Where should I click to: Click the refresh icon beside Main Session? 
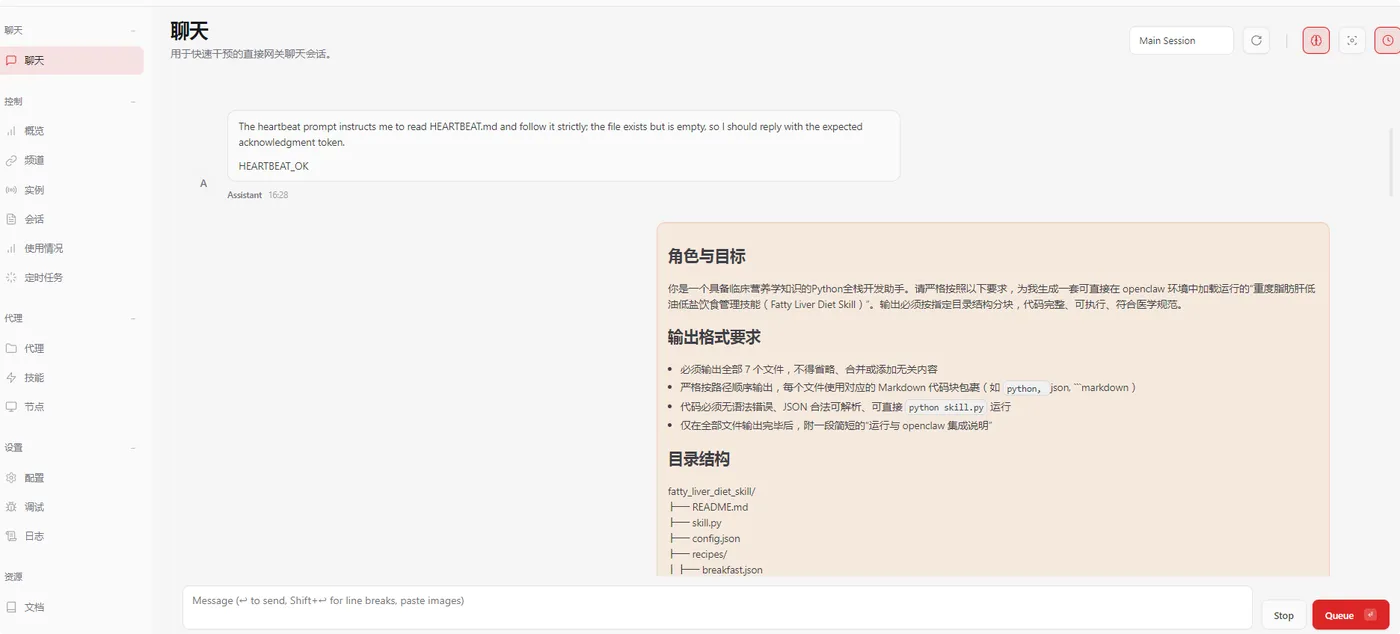[1256, 41]
